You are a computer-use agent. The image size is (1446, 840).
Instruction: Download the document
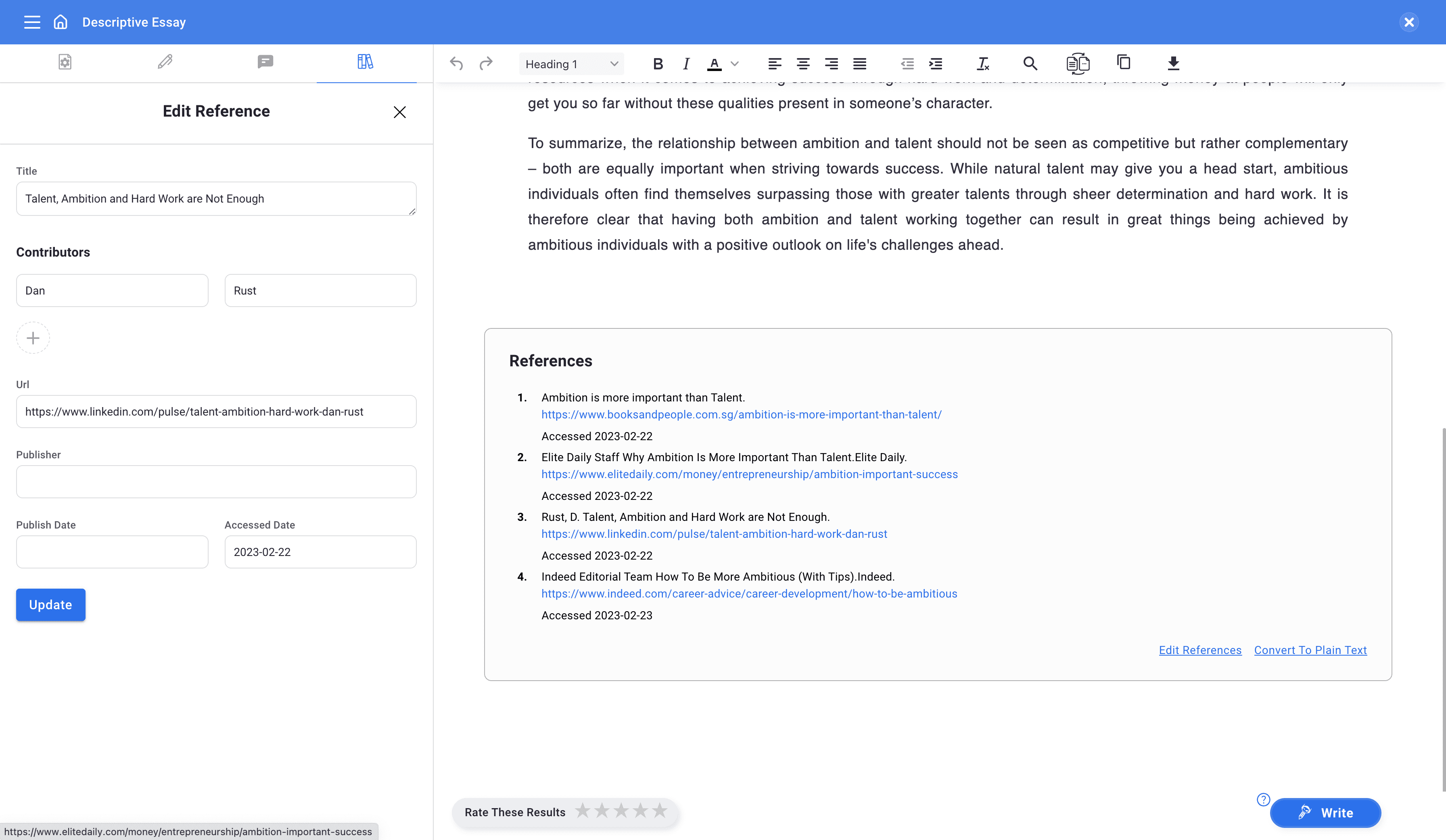1173,63
